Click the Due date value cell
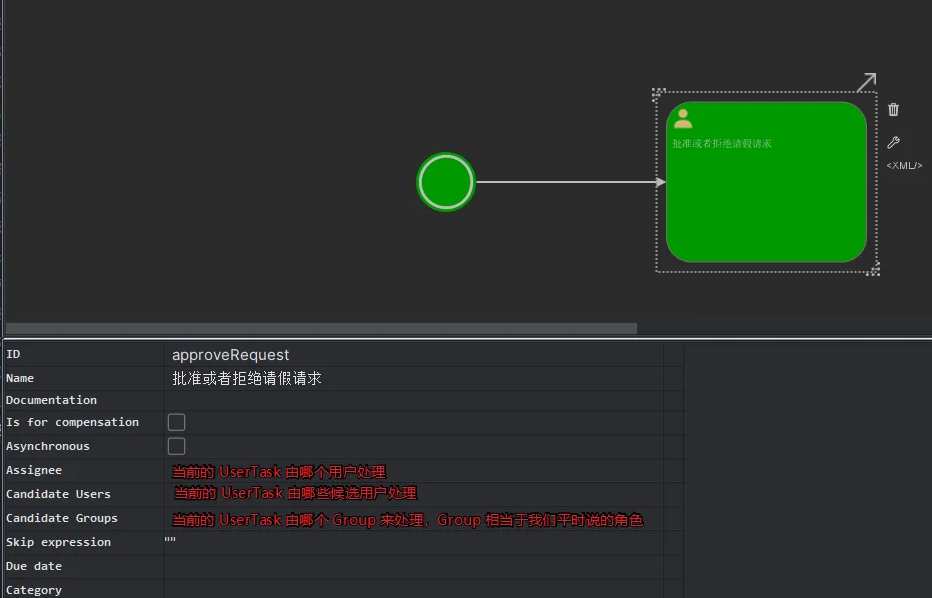This screenshot has width=932, height=598. pyautogui.click(x=410, y=566)
